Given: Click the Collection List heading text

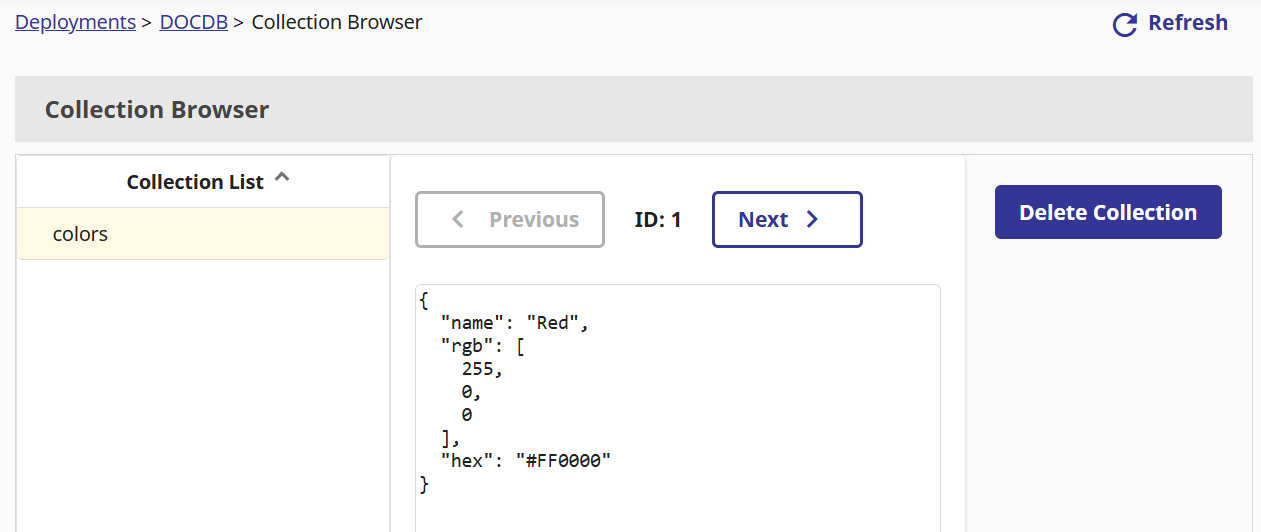Looking at the screenshot, I should point(195,182).
